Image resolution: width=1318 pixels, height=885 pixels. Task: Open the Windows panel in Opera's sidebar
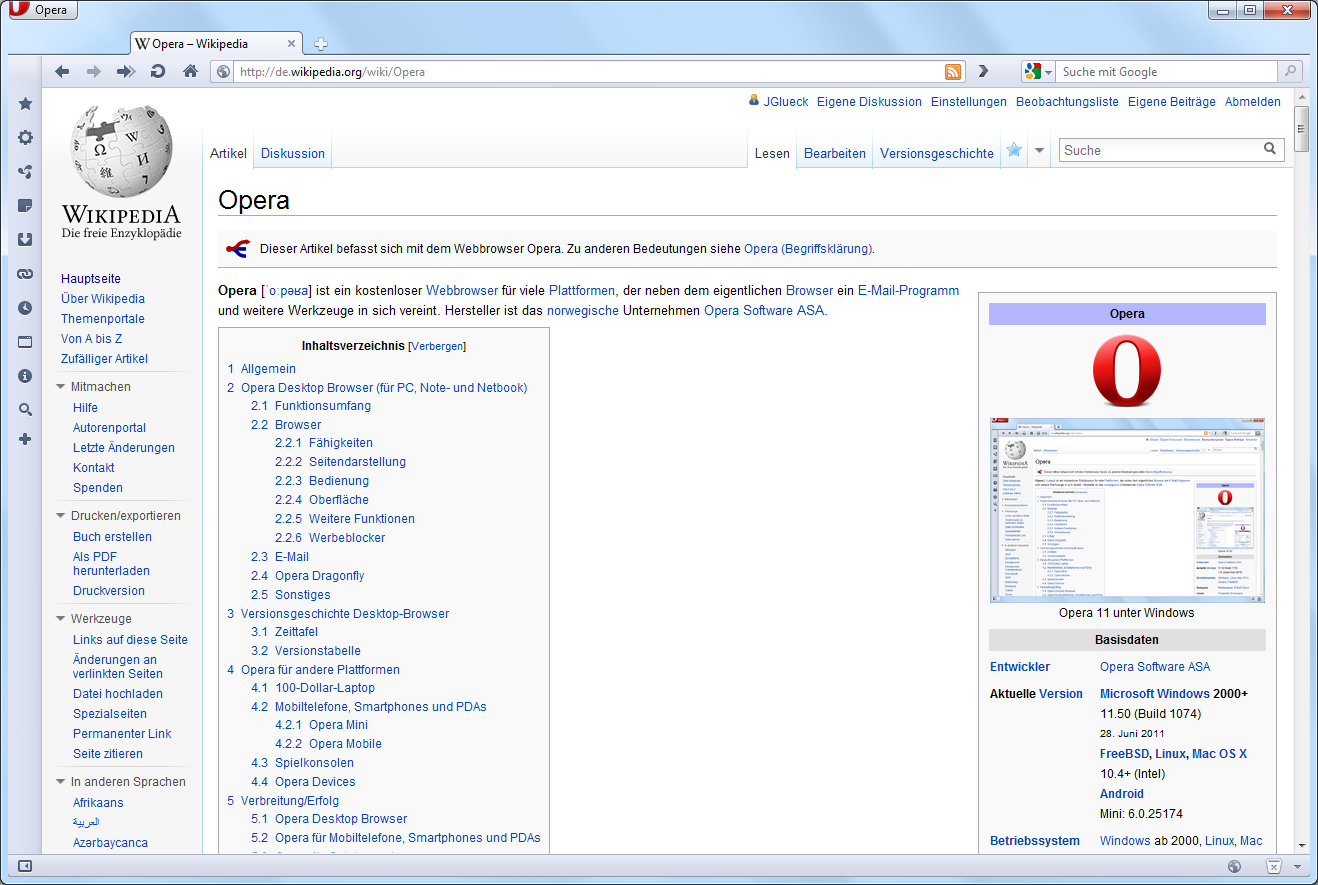pos(26,342)
